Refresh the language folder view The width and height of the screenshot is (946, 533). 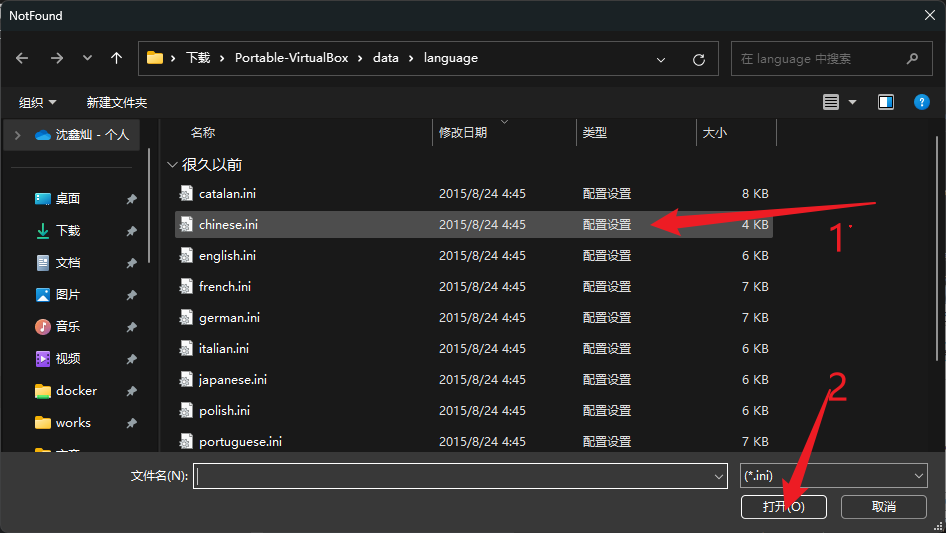point(699,59)
